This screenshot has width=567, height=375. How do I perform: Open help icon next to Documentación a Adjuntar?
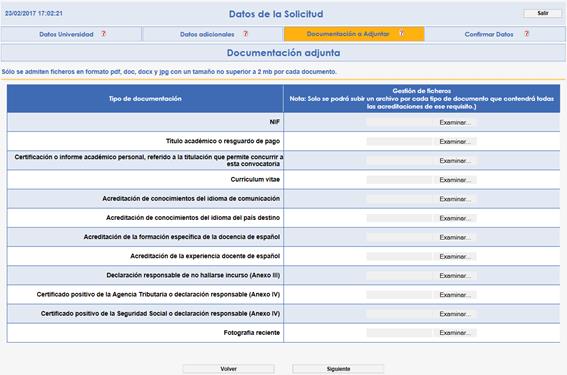401,34
